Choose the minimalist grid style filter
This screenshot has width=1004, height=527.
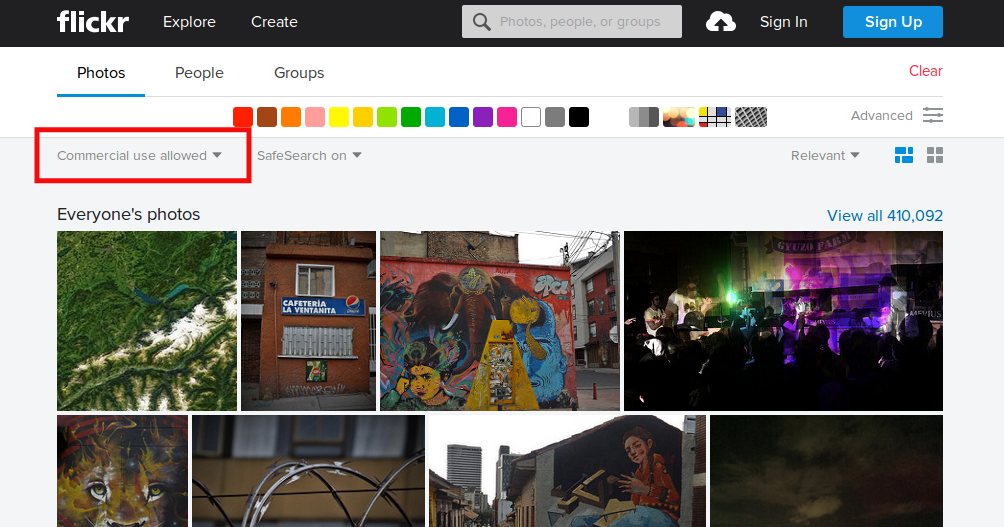click(x=714, y=117)
